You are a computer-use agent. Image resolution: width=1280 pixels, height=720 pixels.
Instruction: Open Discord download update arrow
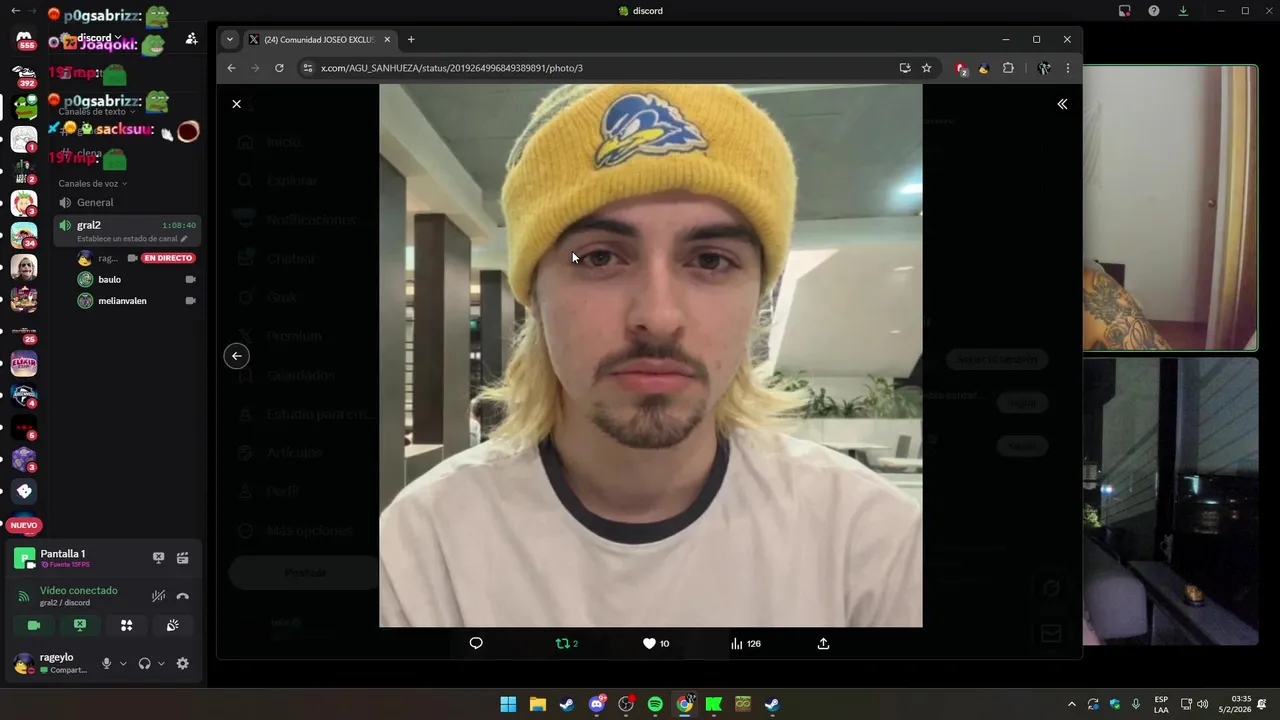click(1183, 11)
